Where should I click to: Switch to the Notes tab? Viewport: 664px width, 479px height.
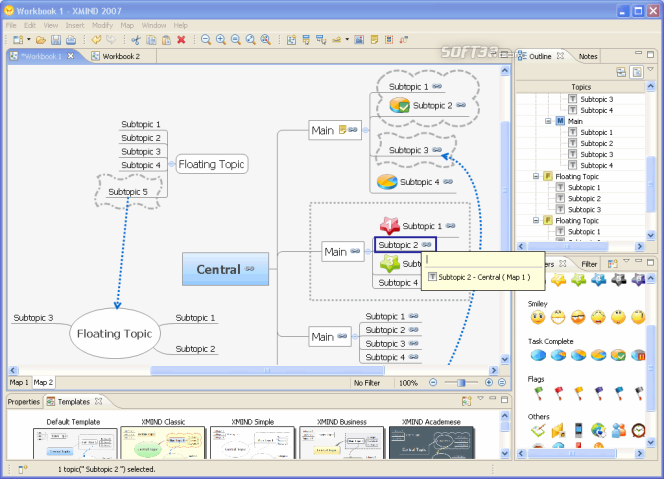coord(588,56)
